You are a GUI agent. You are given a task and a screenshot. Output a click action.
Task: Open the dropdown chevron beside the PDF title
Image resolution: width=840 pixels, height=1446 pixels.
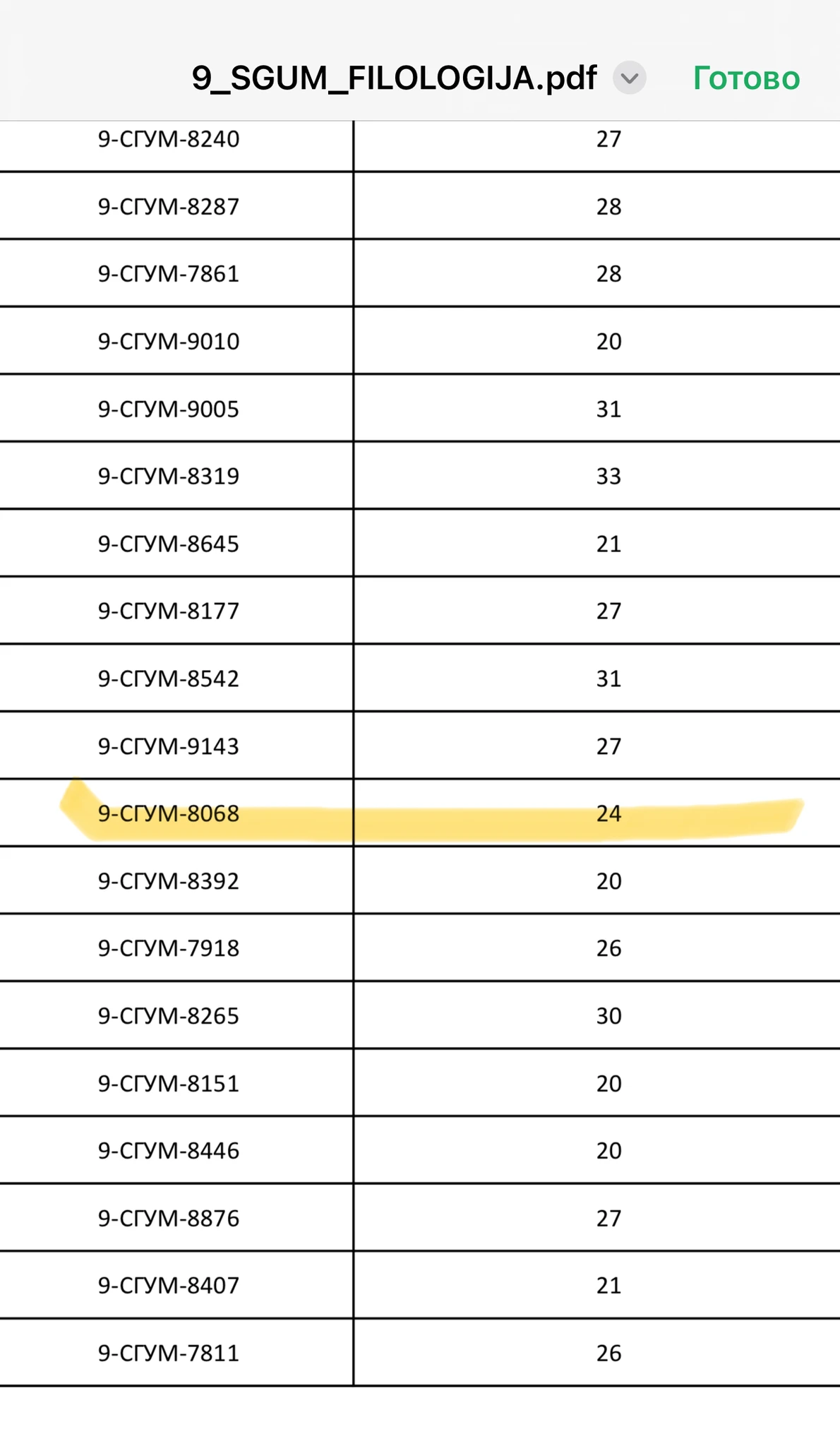pyautogui.click(x=629, y=78)
